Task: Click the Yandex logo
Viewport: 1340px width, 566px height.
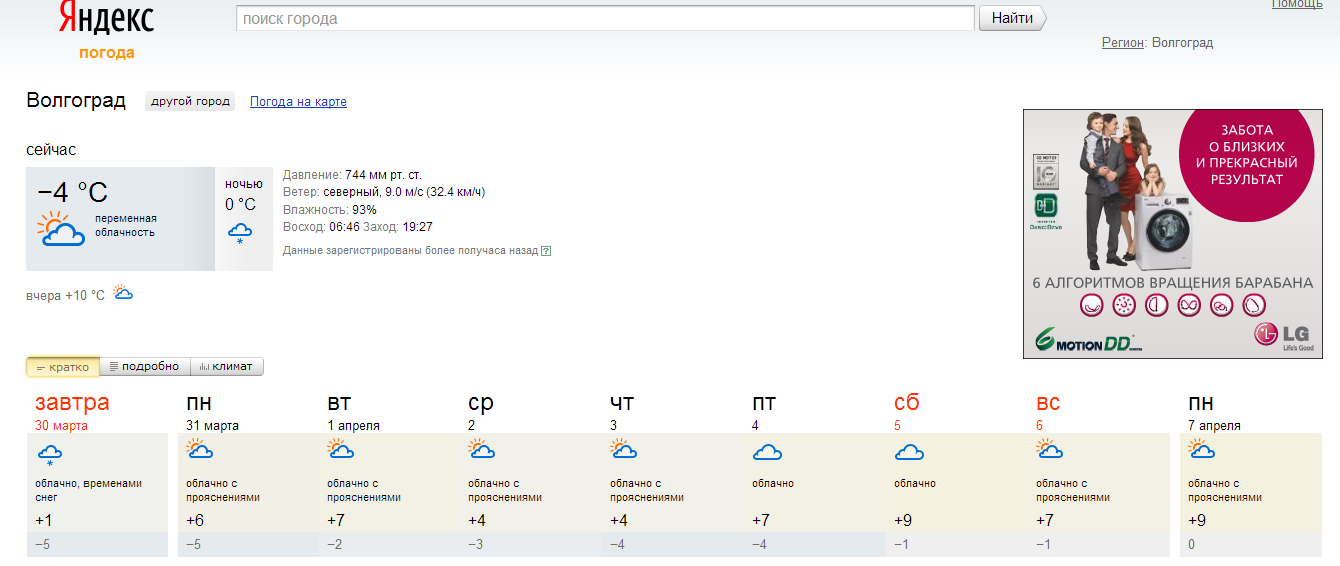Action: tap(106, 19)
